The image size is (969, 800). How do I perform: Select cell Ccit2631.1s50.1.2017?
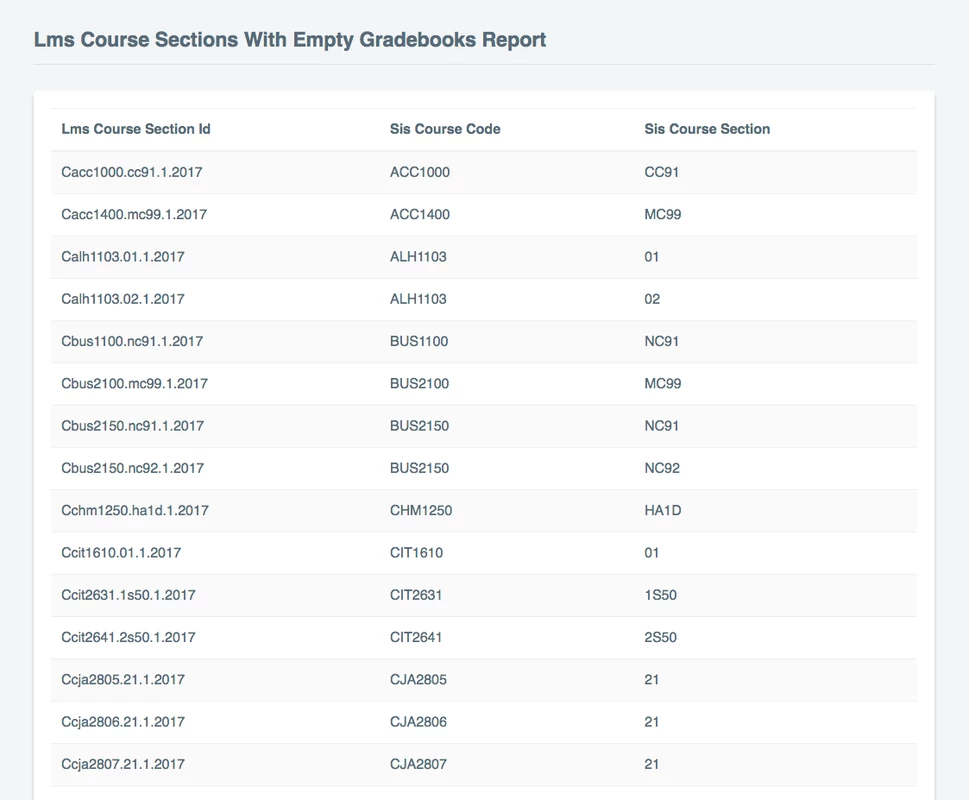pos(129,596)
